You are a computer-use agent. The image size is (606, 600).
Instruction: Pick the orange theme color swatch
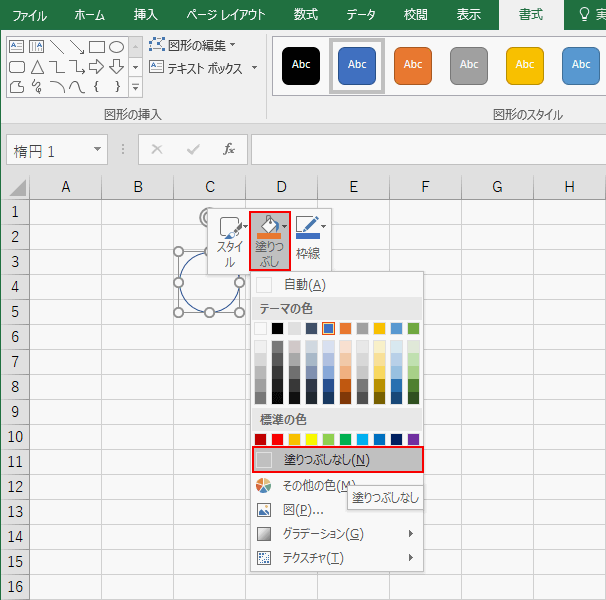coord(345,329)
